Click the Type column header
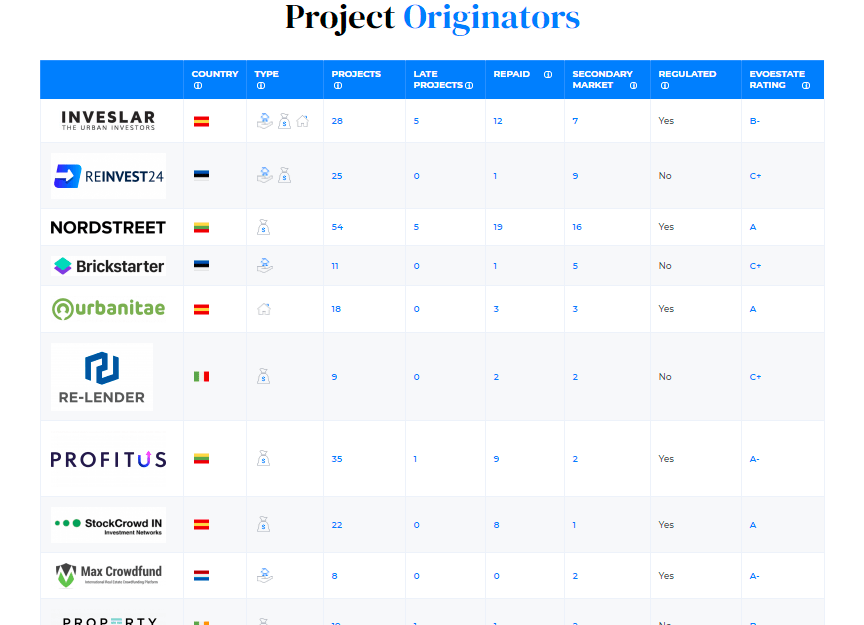 pos(285,79)
